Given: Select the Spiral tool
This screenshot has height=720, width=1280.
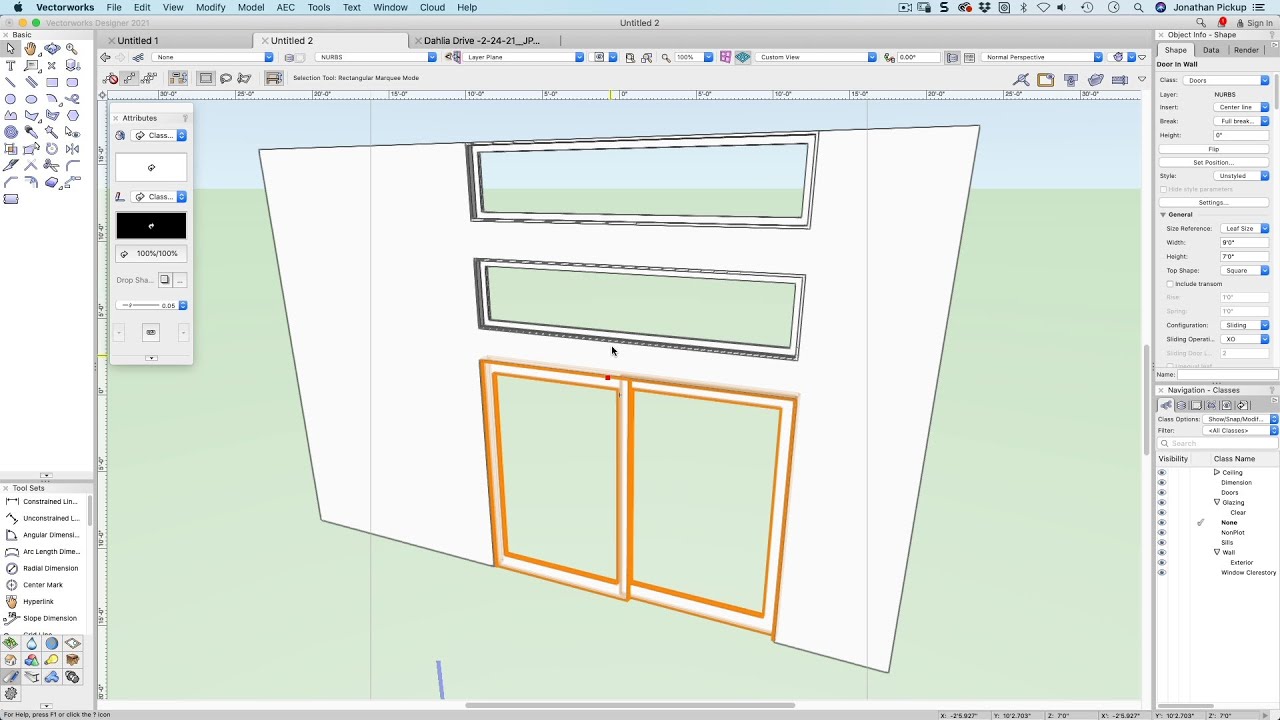Looking at the screenshot, I should tap(10, 131).
